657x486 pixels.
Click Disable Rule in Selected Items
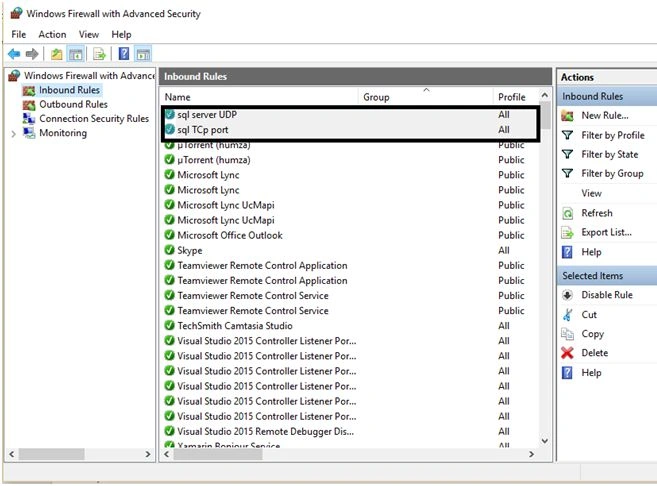click(x=607, y=295)
